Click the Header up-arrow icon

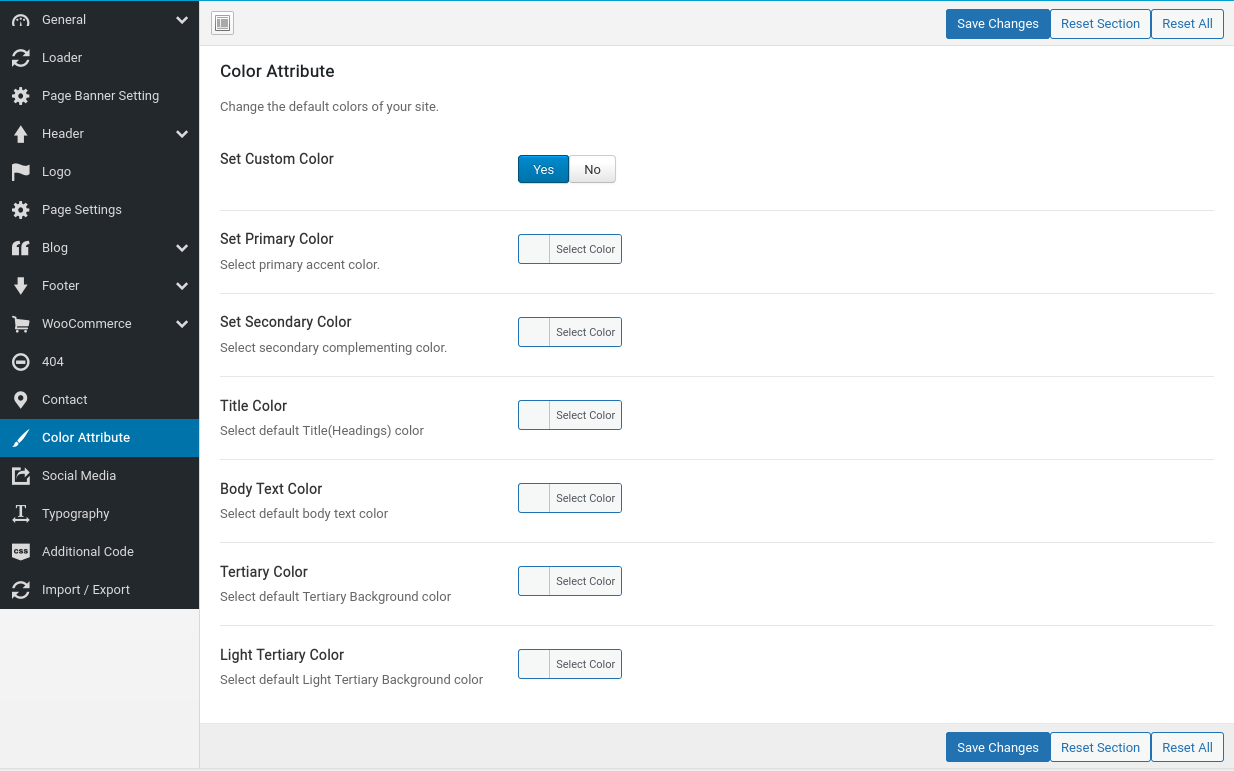tap(21, 134)
